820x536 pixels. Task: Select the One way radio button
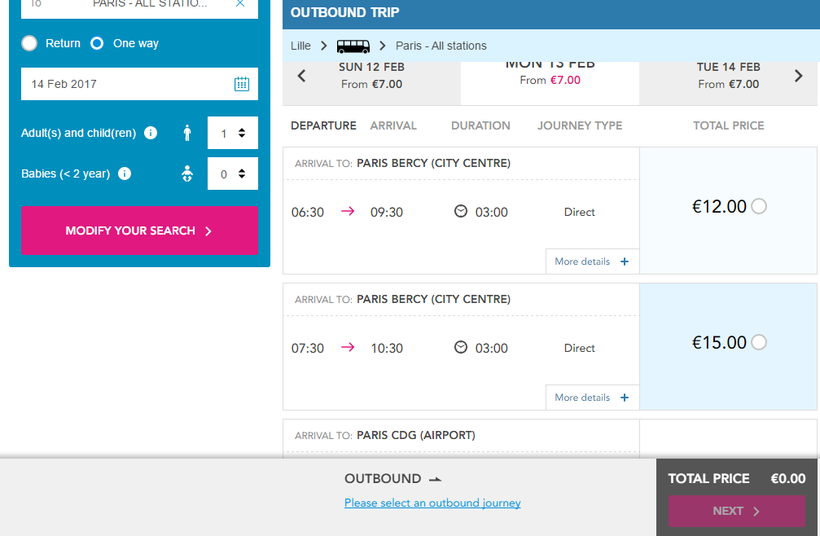coord(97,44)
